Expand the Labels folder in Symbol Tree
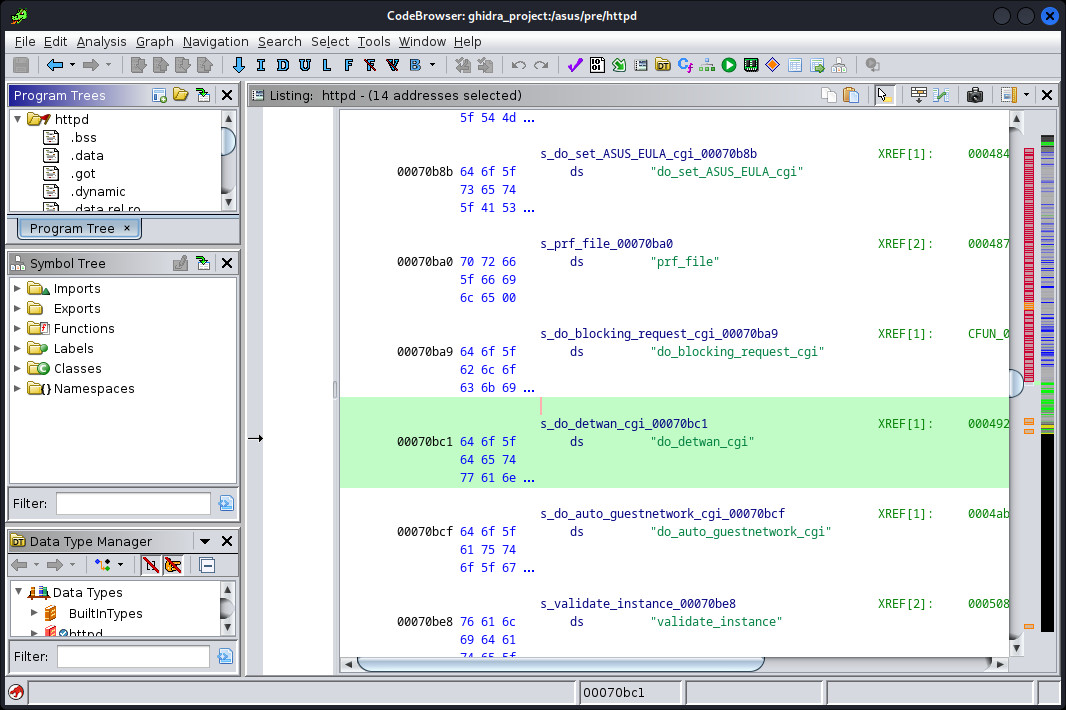1066x710 pixels. pos(18,348)
